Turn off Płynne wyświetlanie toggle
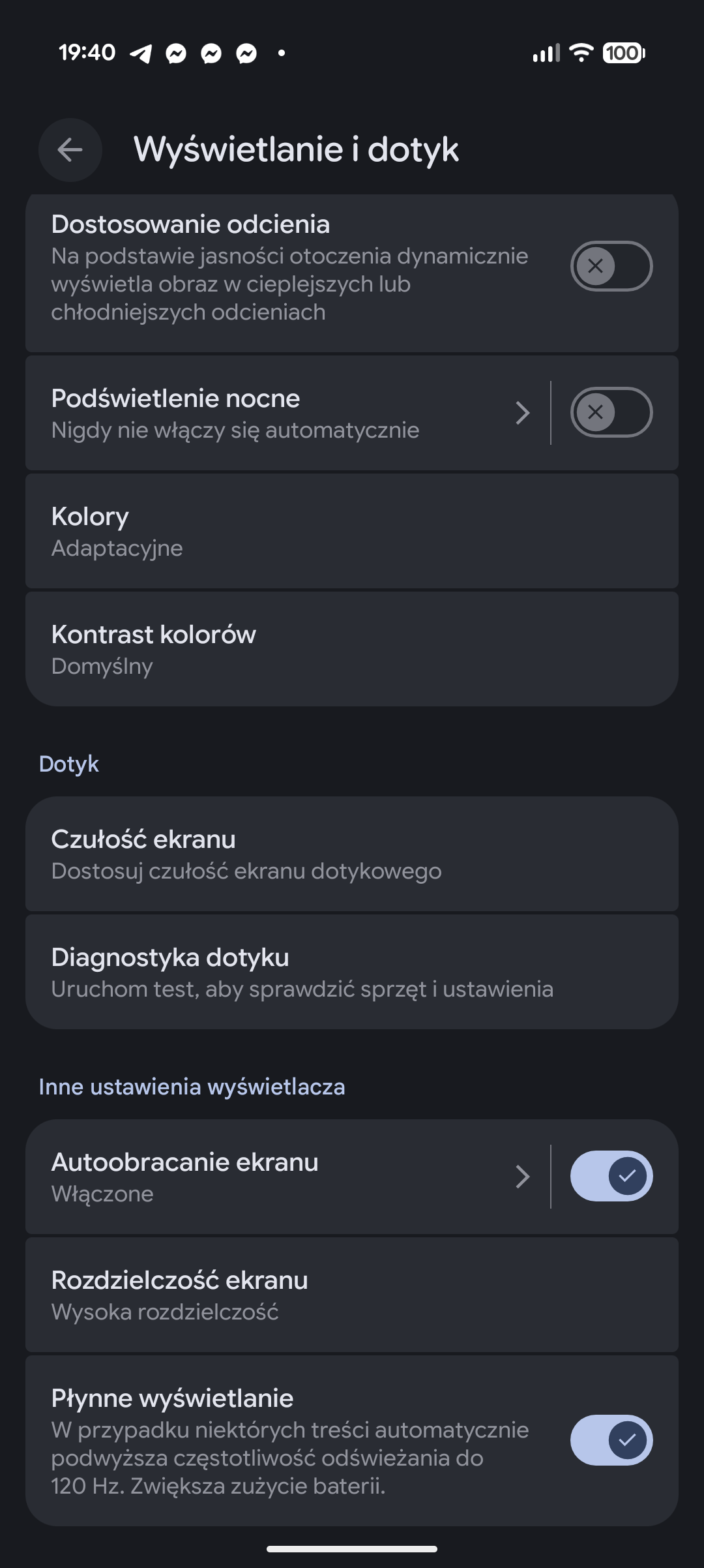The height and width of the screenshot is (1568, 704). [611, 1440]
